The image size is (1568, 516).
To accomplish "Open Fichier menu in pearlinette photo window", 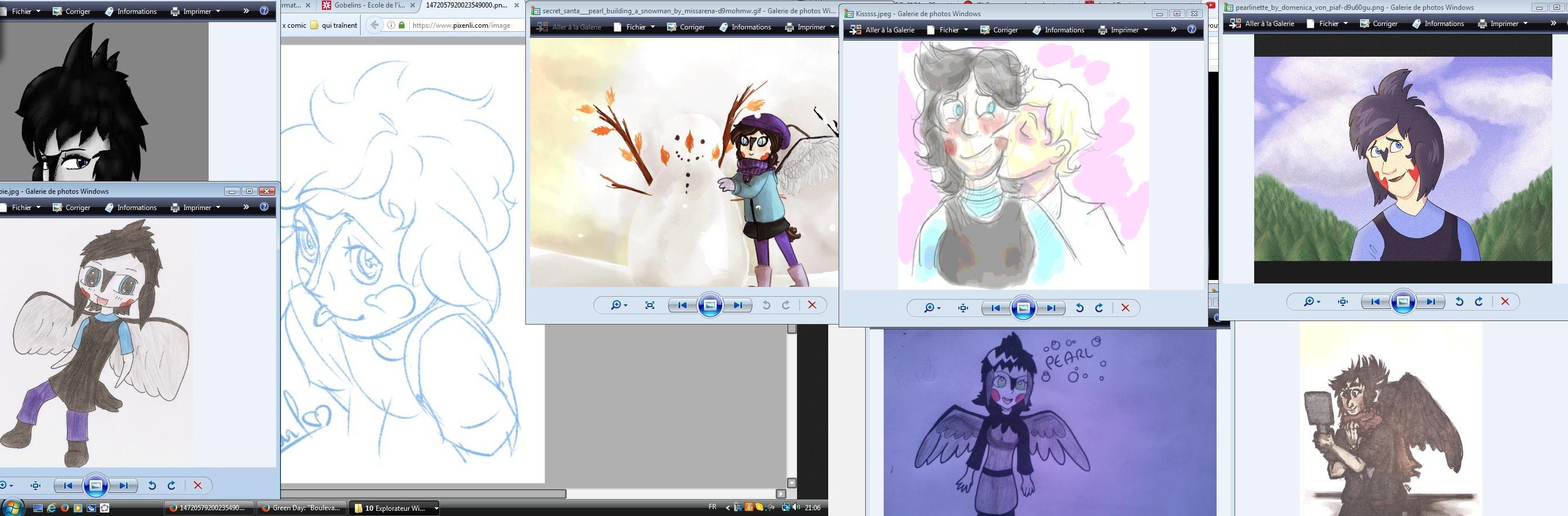I will tap(1333, 24).
